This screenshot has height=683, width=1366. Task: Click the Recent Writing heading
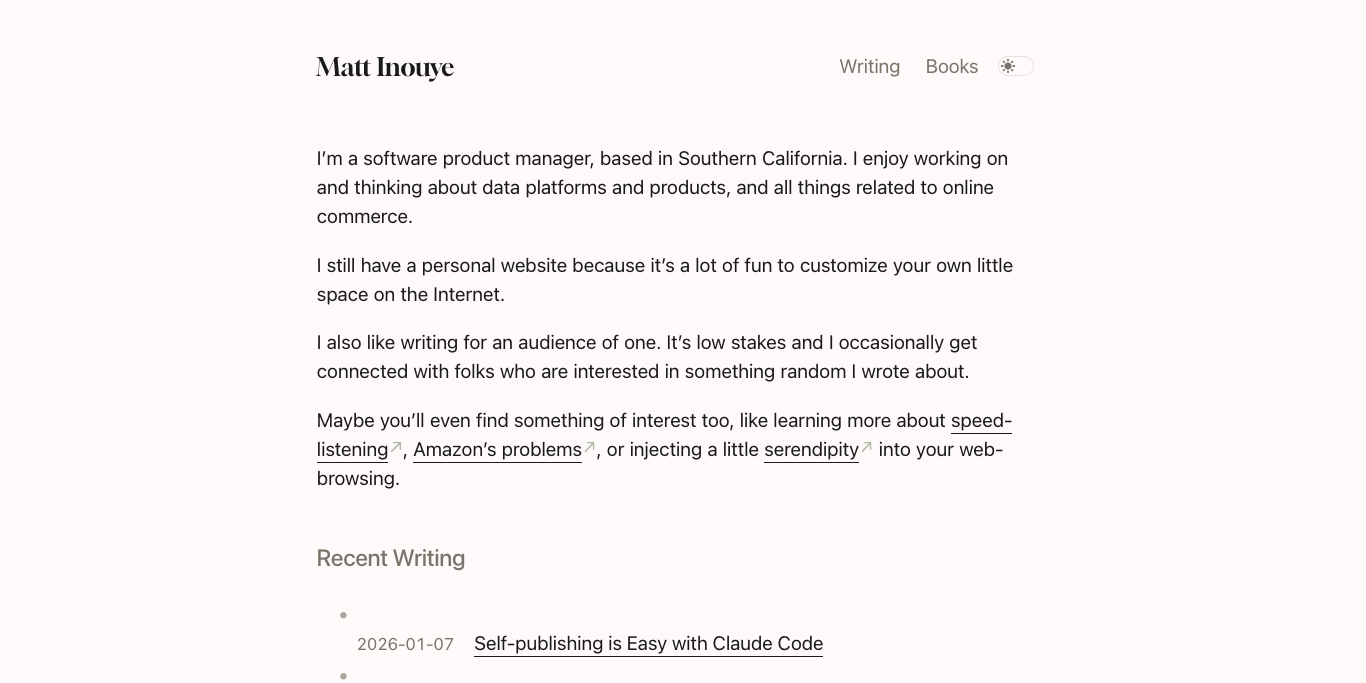click(391, 558)
